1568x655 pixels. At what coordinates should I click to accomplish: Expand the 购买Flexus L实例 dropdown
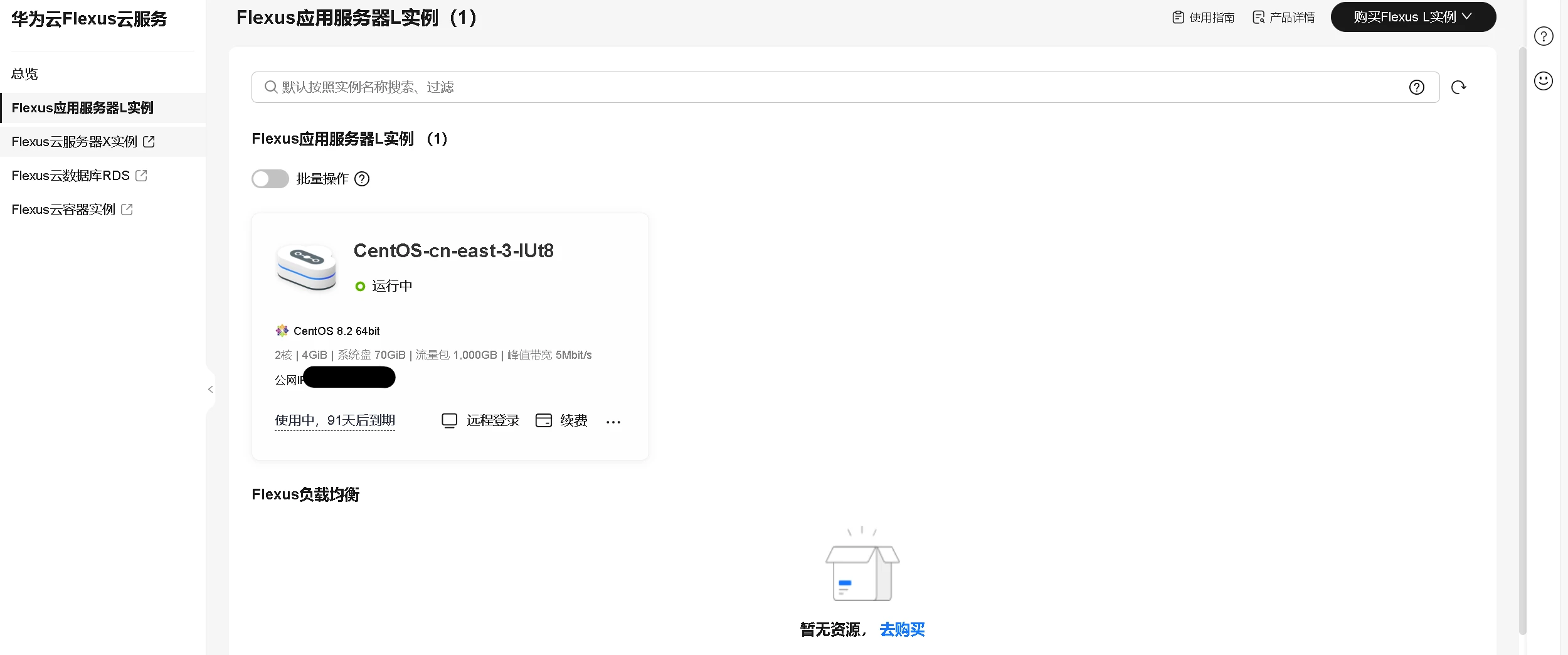point(1413,17)
